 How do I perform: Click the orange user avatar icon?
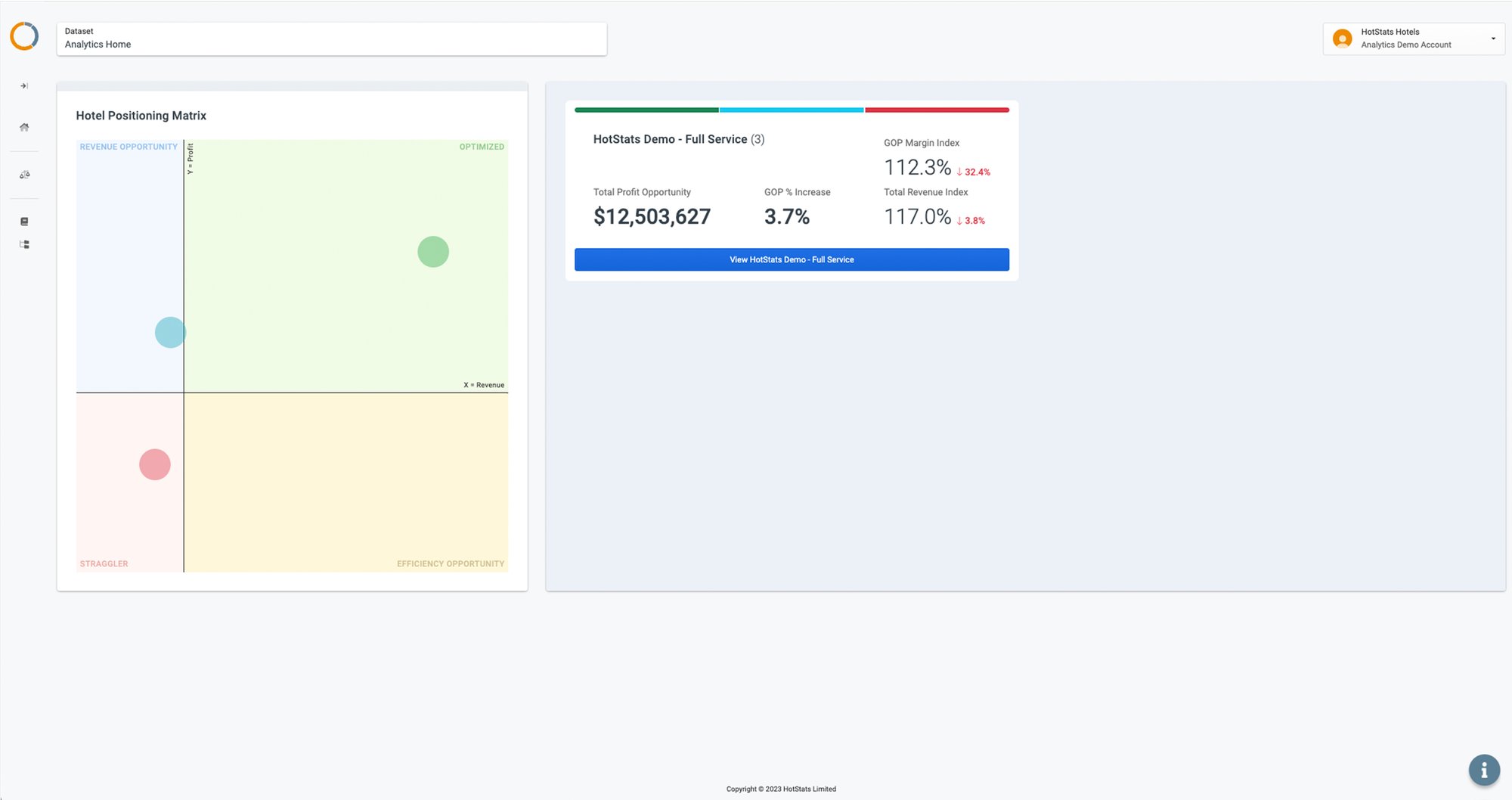1342,39
